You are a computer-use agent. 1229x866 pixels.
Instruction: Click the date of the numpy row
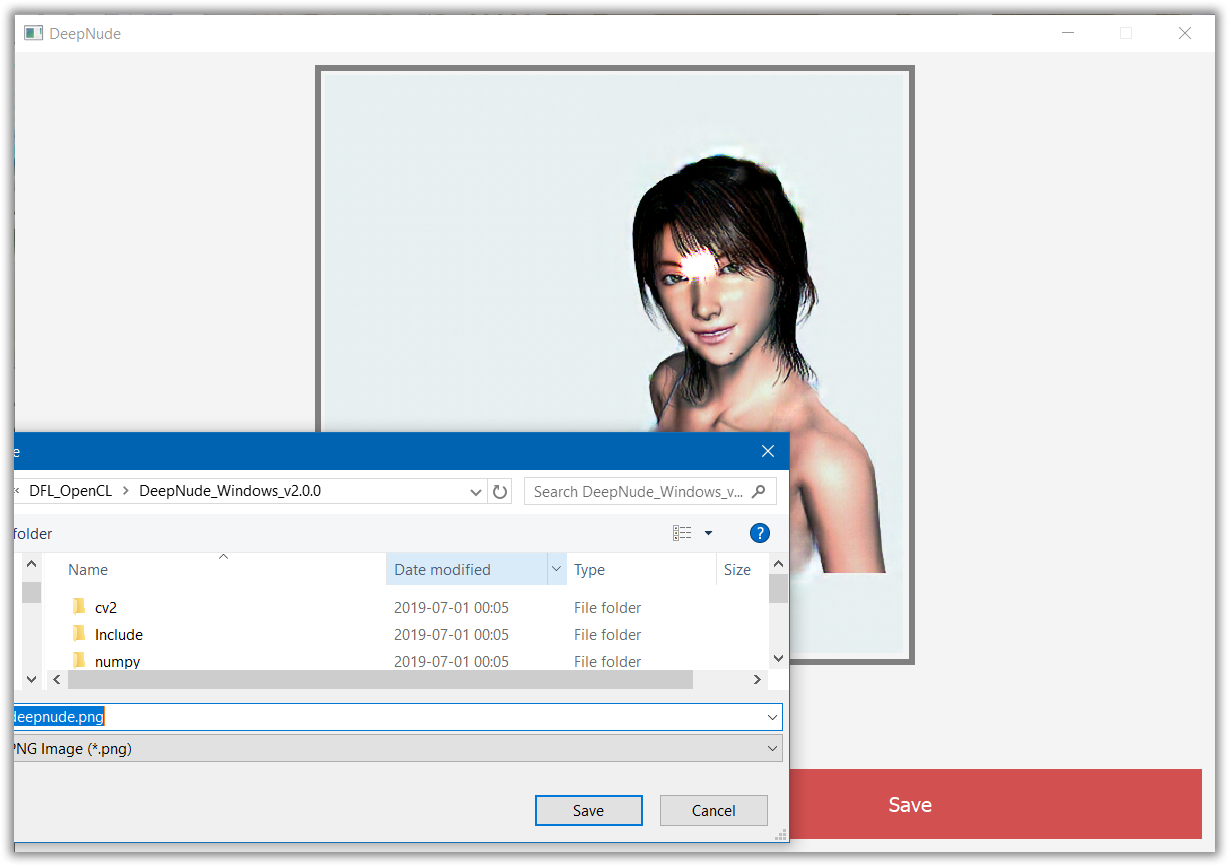(451, 661)
